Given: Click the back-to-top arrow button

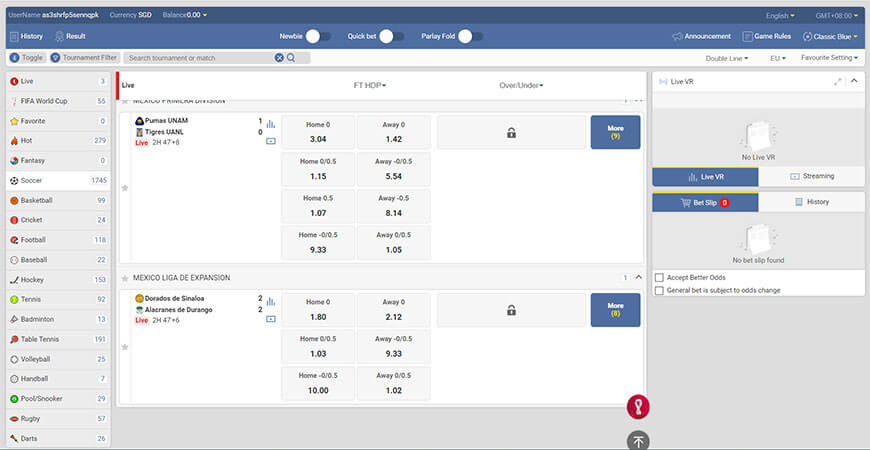Looking at the screenshot, I should tap(638, 441).
